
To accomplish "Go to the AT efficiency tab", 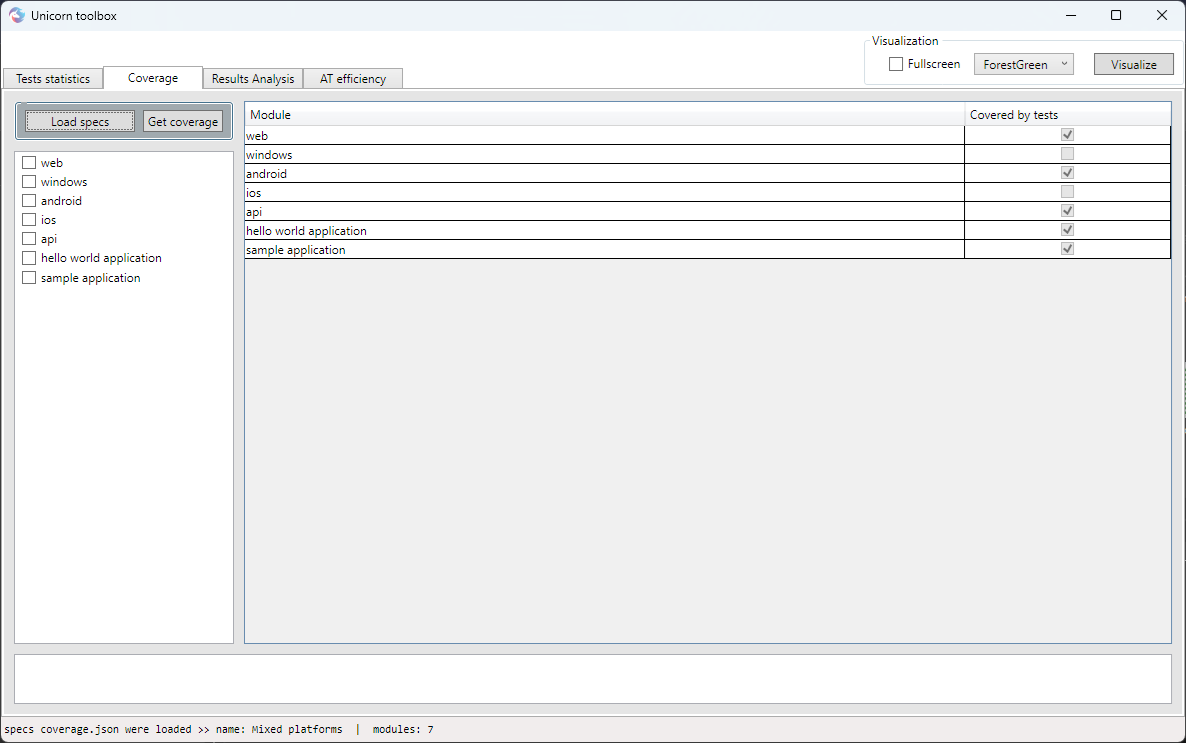I will 352,79.
